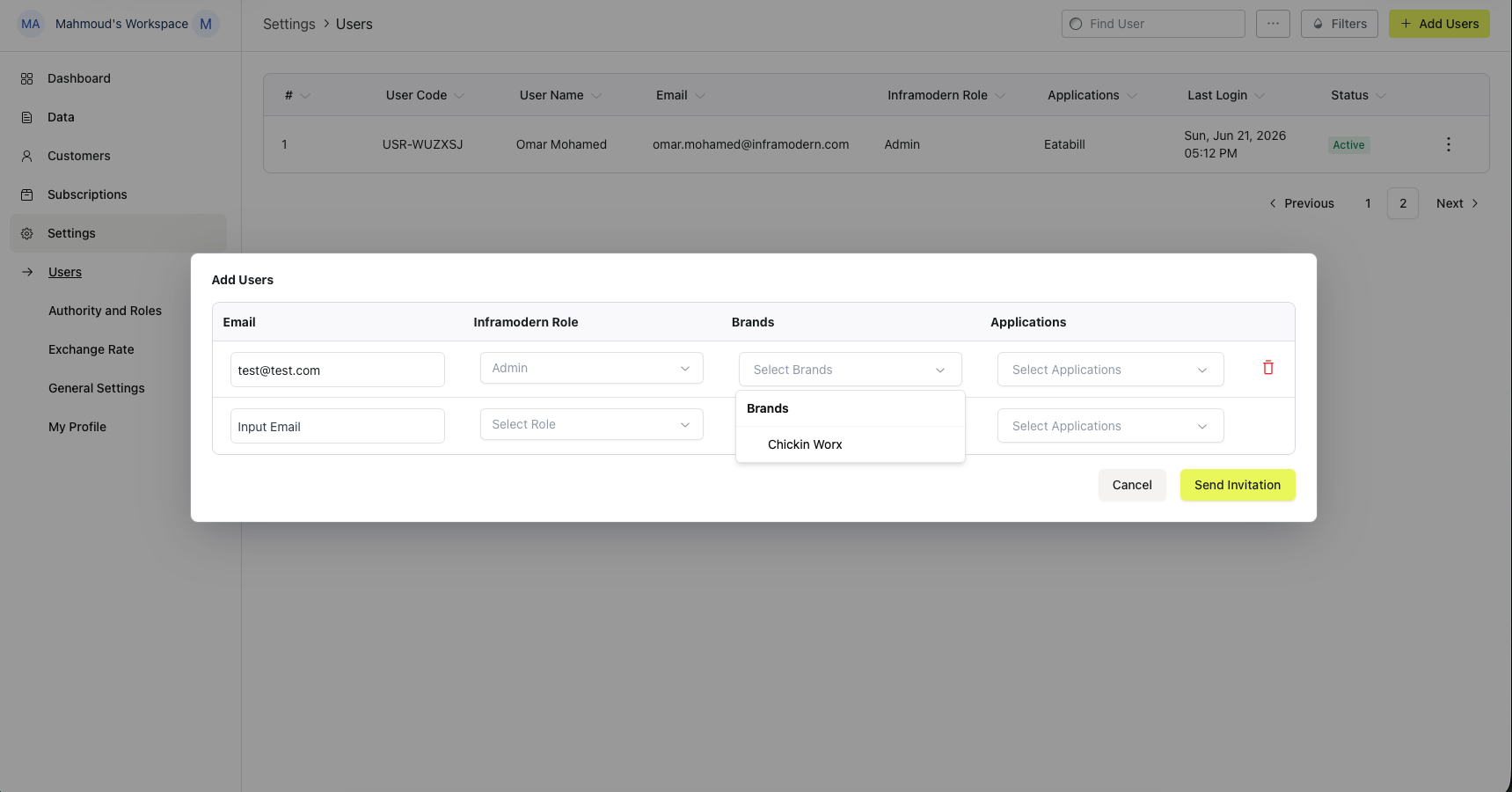Go to Previous page
The width and height of the screenshot is (1512, 792).
pos(1302,203)
